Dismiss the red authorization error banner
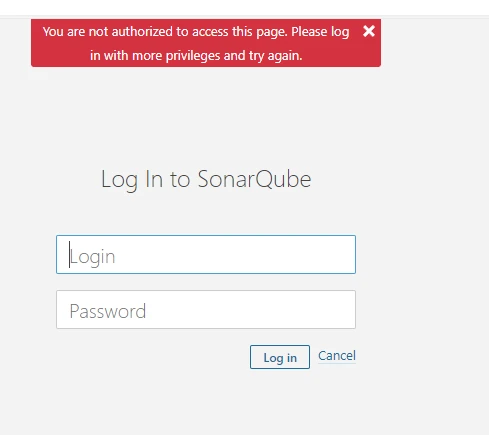The width and height of the screenshot is (489, 435). (369, 31)
